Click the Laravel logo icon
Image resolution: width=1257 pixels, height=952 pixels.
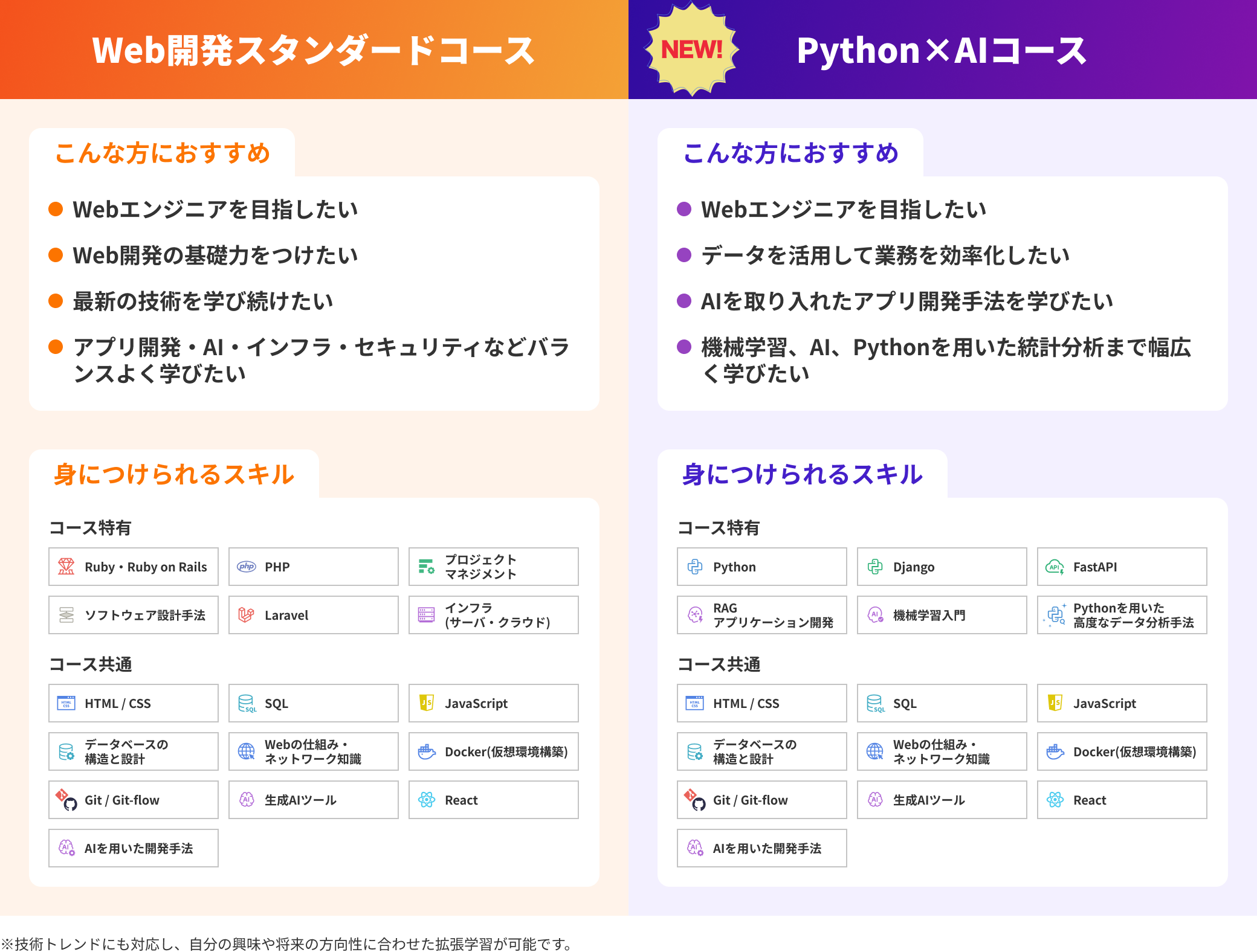[246, 615]
